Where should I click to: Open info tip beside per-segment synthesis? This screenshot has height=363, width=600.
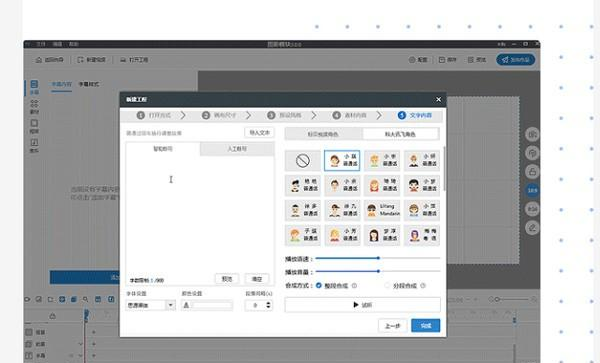pyautogui.click(x=423, y=285)
